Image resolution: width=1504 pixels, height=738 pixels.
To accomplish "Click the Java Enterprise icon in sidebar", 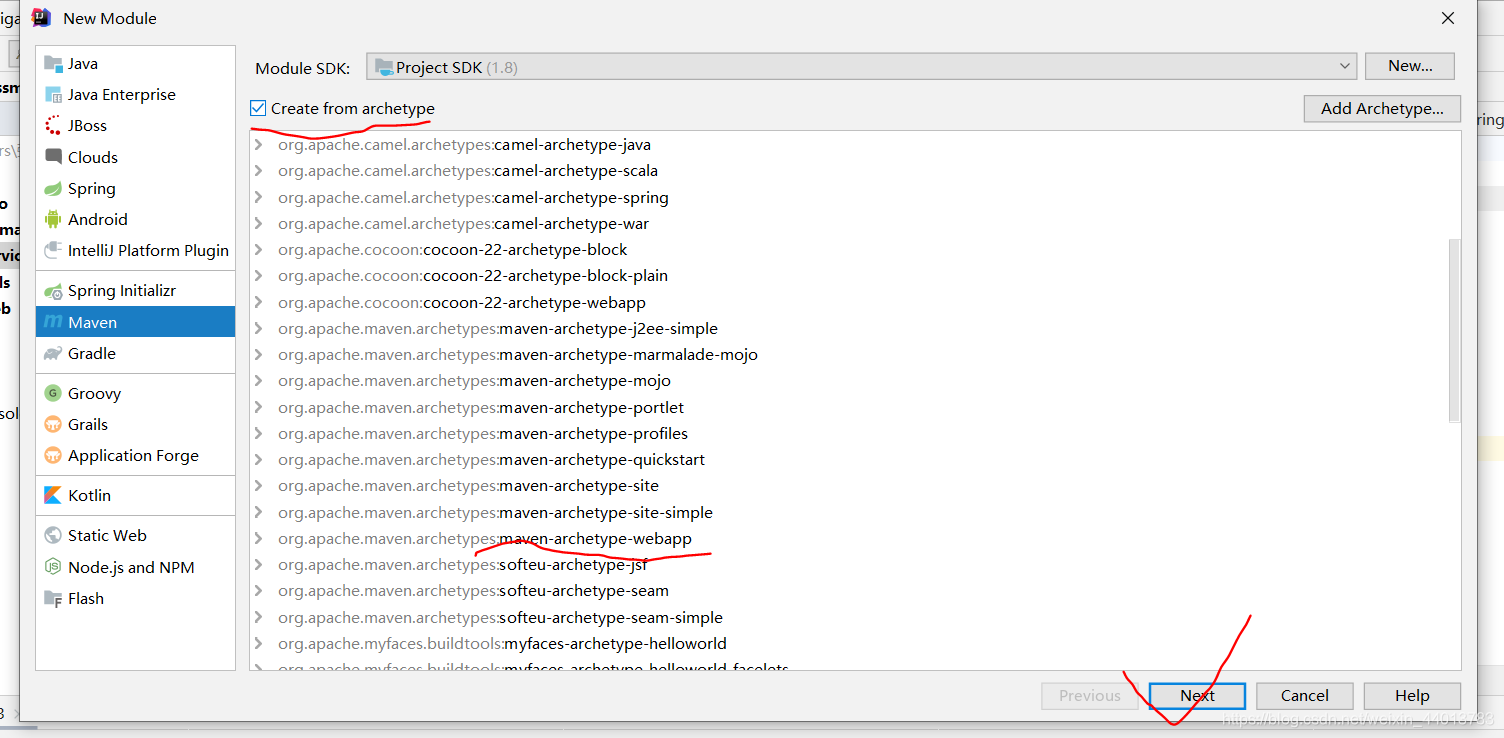I will click(x=53, y=94).
